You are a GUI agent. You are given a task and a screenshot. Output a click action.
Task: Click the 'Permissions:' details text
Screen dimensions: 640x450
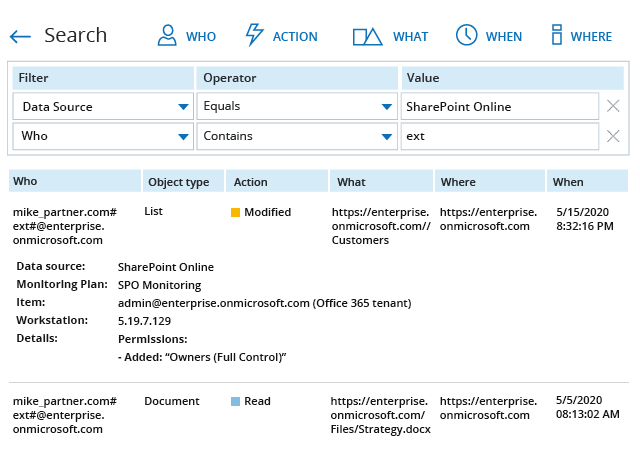(153, 339)
